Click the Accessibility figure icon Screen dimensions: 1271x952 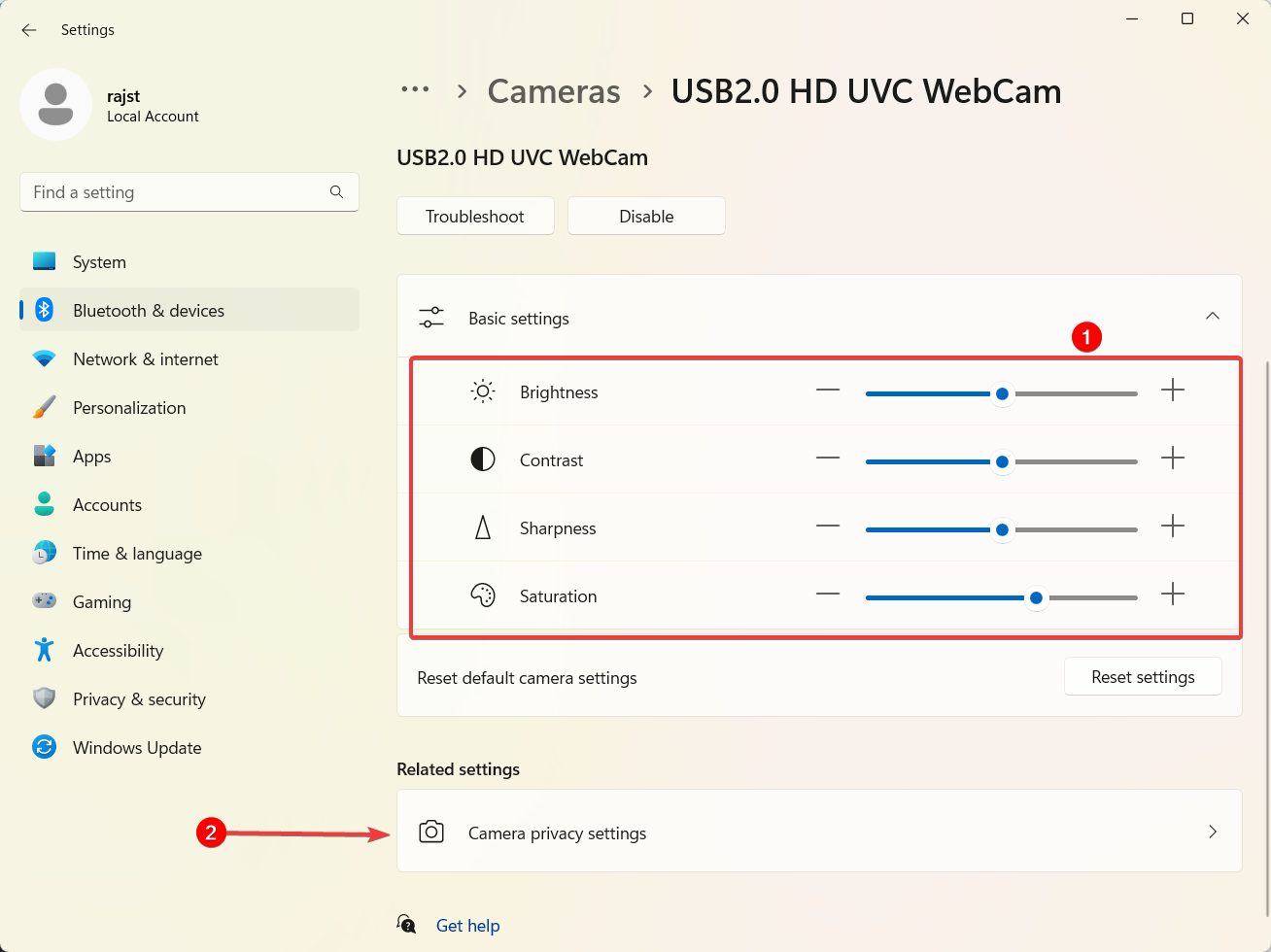click(x=44, y=650)
